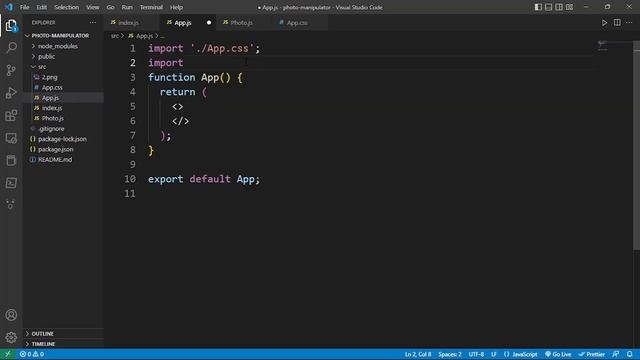Viewport: 640px width, 360px height.
Task: Open editor More Actions ellipsis
Action: tap(629, 23)
